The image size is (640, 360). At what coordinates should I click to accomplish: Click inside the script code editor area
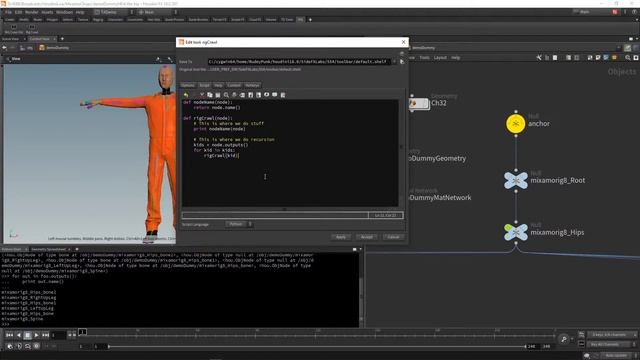pyautogui.click(x=290, y=153)
